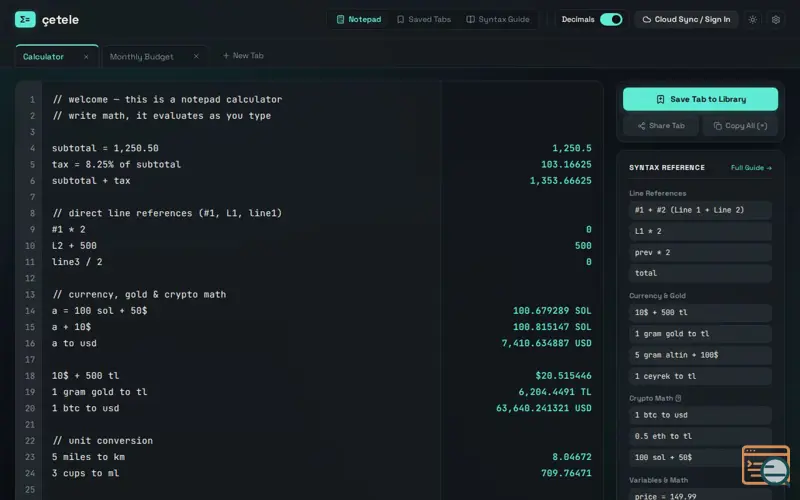The image size is (800, 500).
Task: Click the result '63,640.241321 USD'
Action: pos(544,408)
